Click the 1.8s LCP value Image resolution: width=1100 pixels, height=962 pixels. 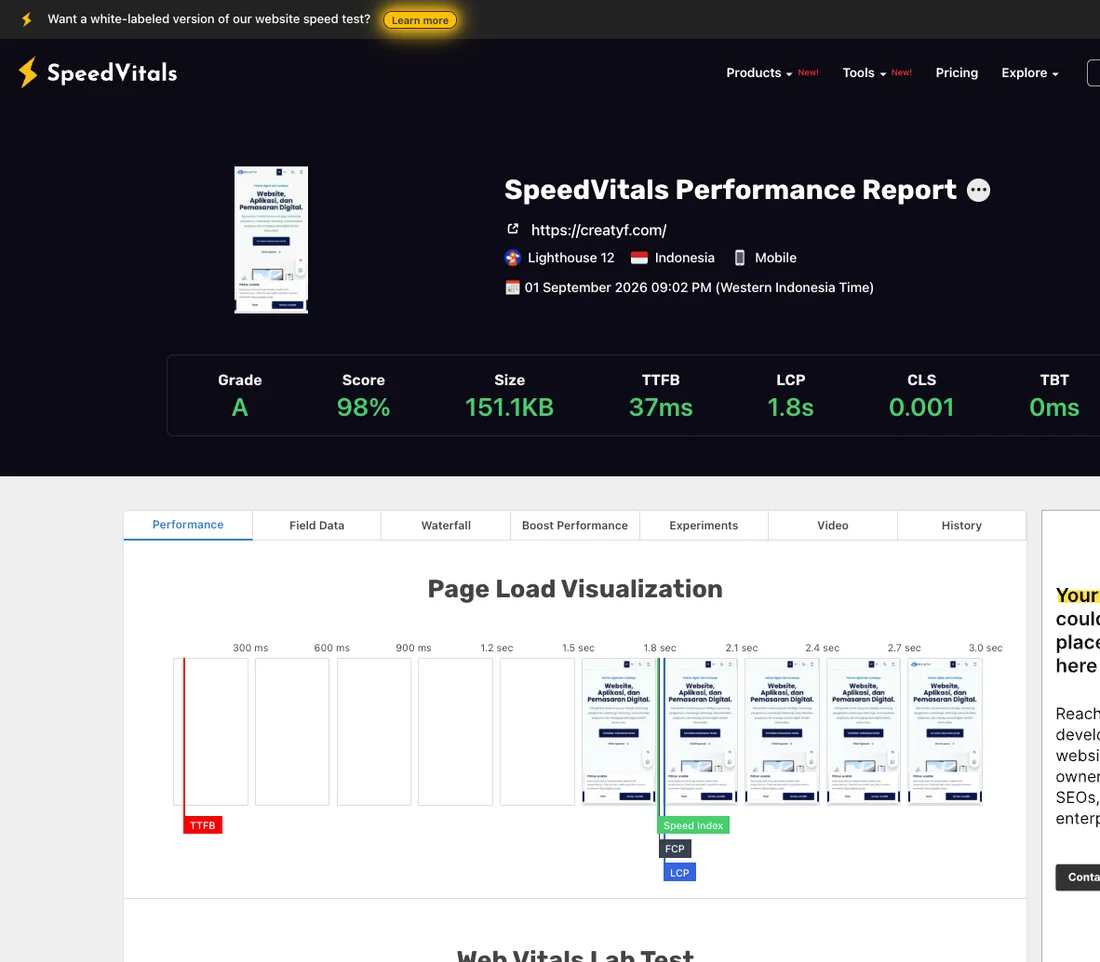(x=791, y=408)
